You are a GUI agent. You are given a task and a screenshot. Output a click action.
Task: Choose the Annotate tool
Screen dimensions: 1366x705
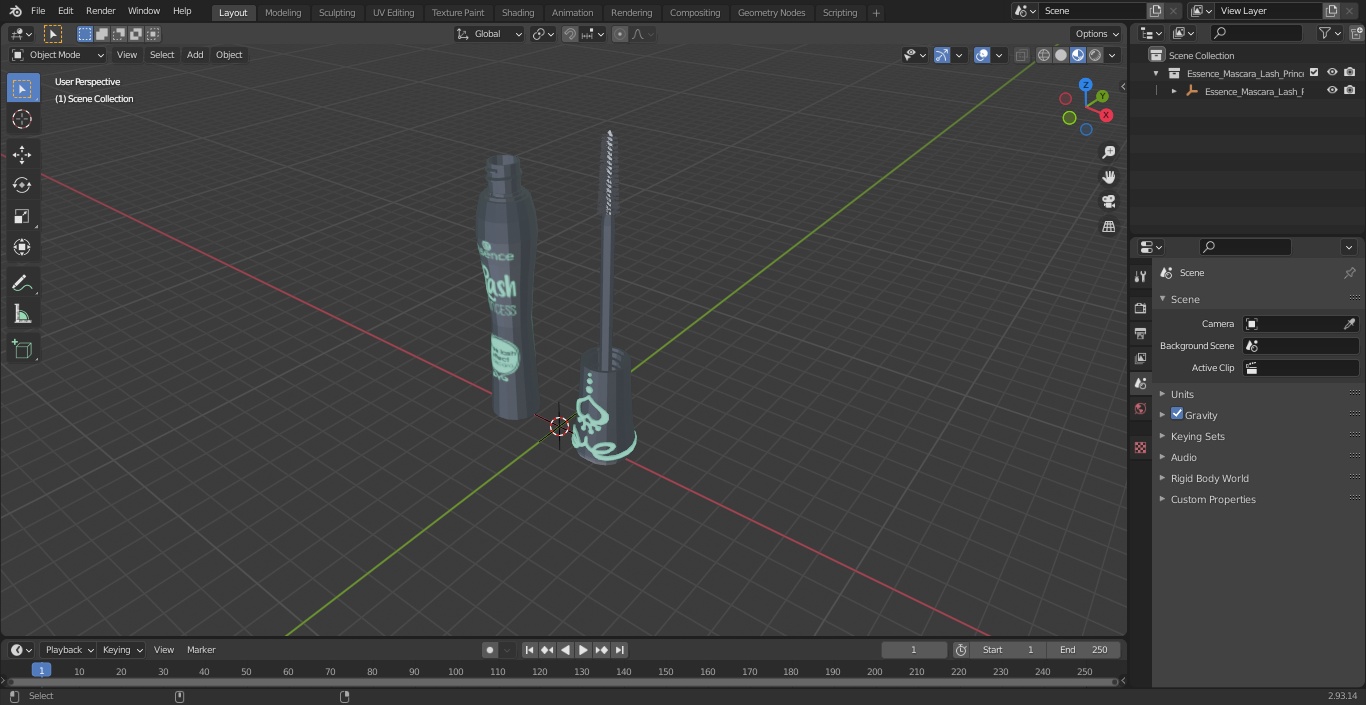click(22, 284)
